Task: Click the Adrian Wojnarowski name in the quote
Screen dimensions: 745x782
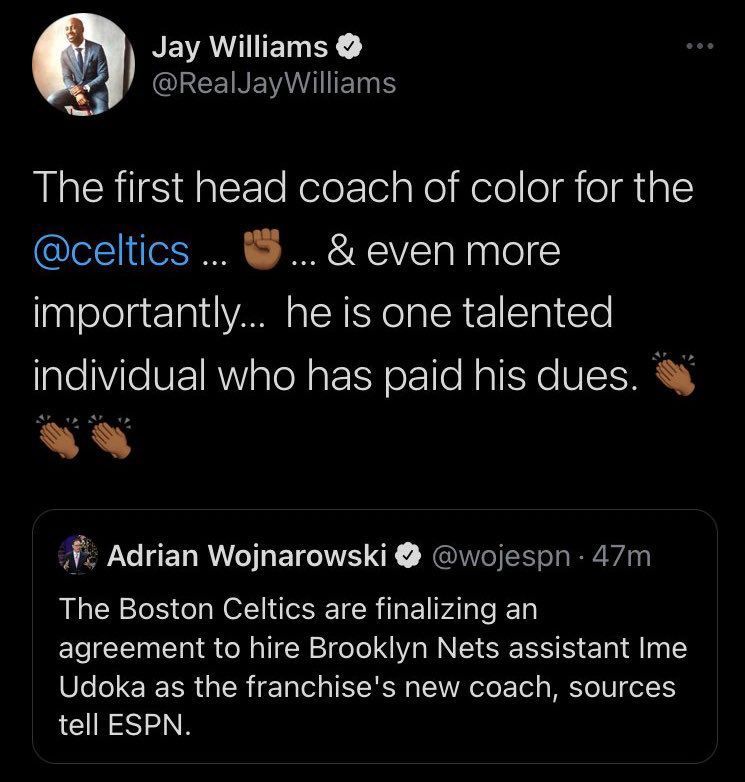Action: (247, 555)
